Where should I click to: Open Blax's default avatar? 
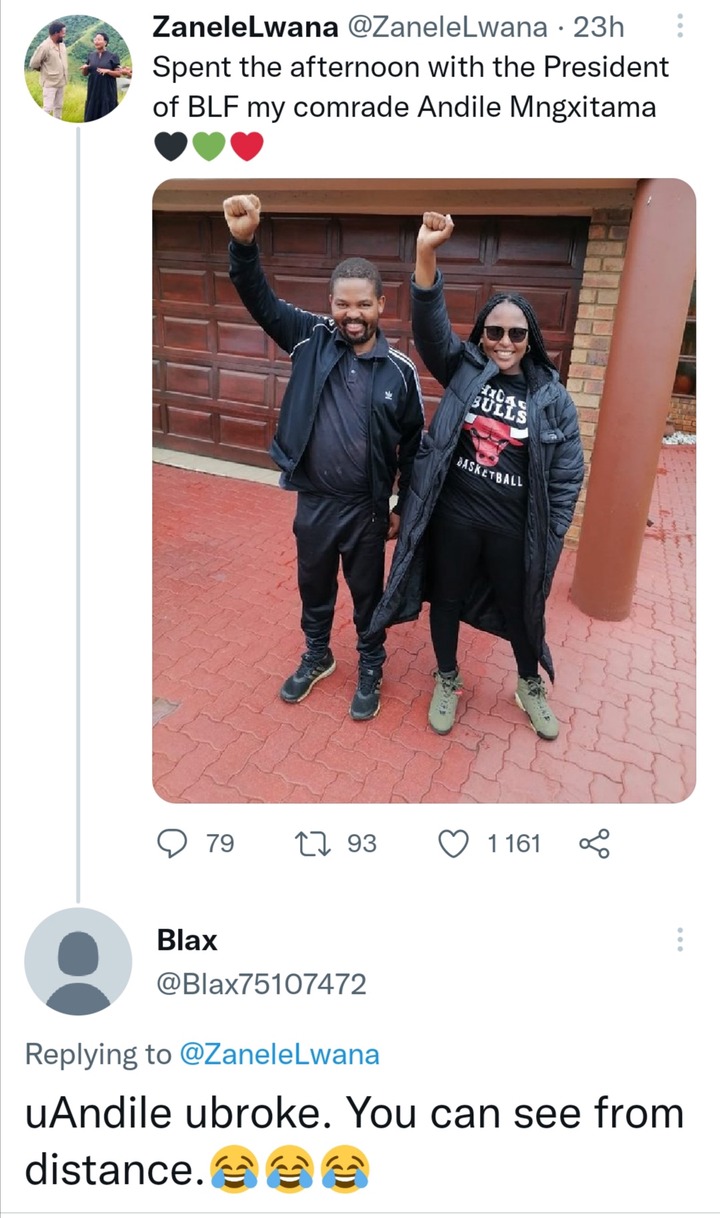[x=78, y=962]
